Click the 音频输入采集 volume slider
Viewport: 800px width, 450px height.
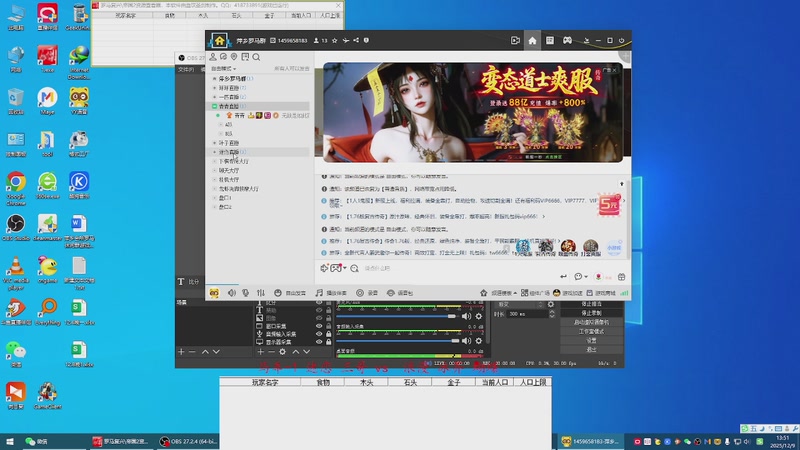397,341
